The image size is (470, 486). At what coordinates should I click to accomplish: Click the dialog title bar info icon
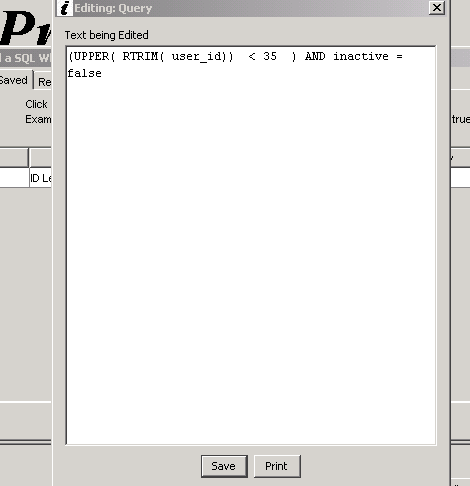(65, 8)
